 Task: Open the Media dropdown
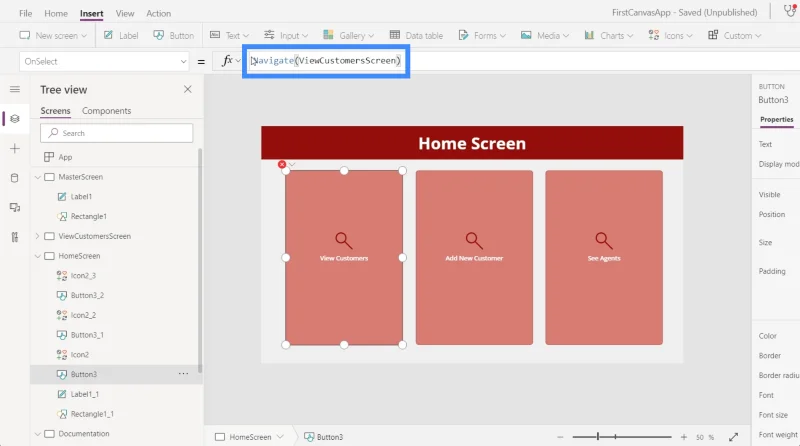[545, 35]
